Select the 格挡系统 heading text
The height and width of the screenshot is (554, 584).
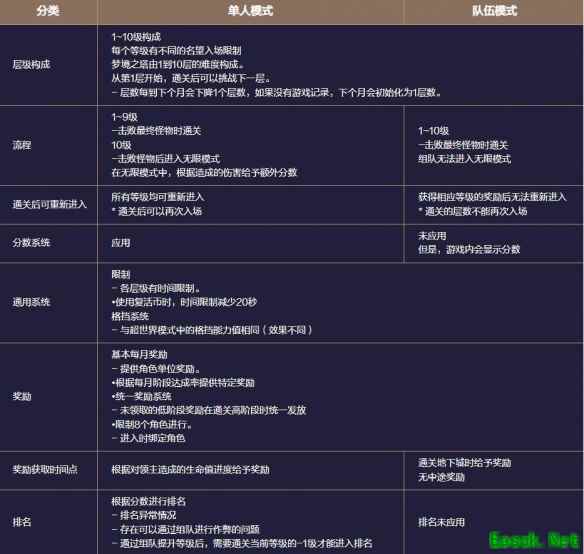pyautogui.click(x=130, y=316)
